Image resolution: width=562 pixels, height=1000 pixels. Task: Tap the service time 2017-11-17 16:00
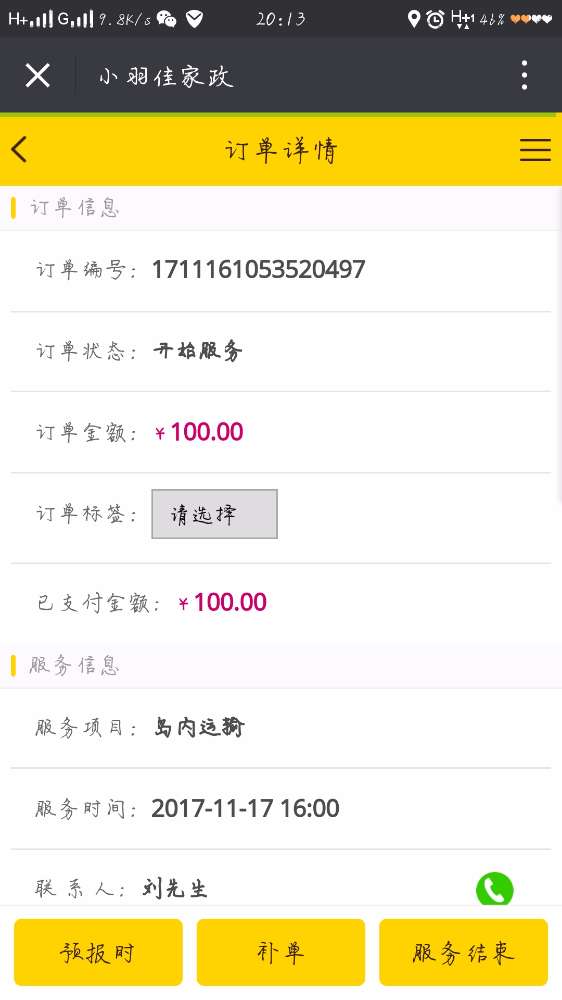pyautogui.click(x=246, y=808)
